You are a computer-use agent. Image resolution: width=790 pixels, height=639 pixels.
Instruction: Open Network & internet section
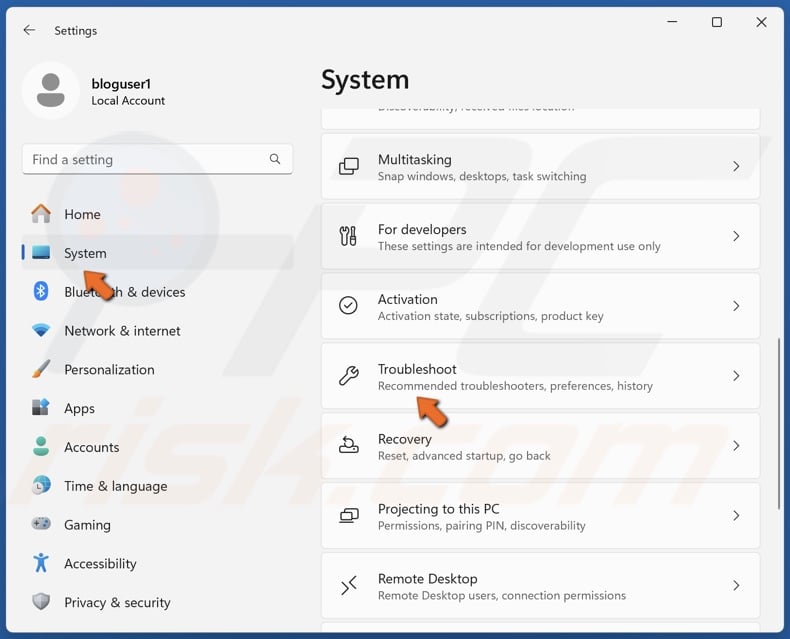(x=157, y=331)
